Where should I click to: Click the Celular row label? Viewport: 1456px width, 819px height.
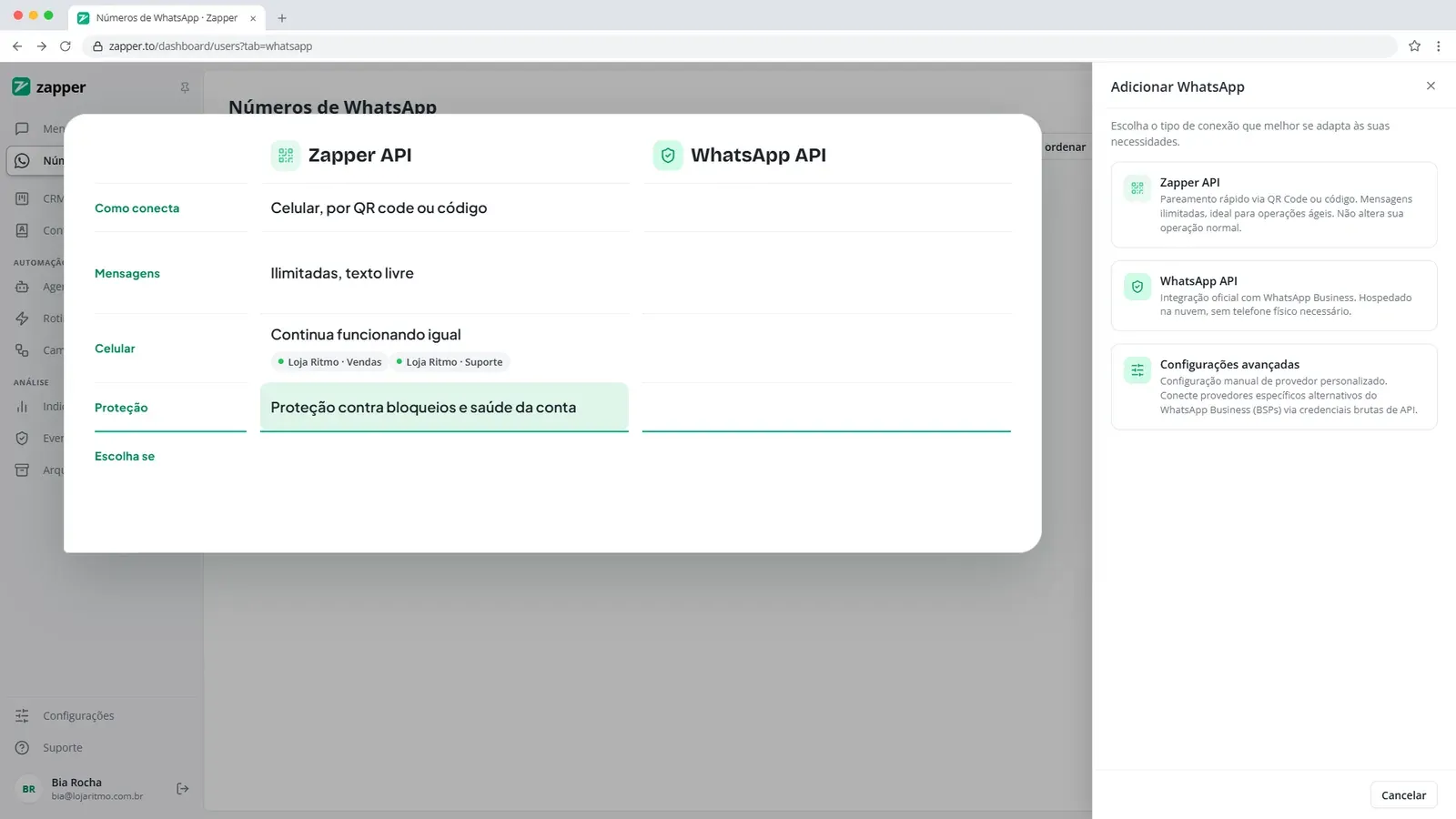[115, 349]
